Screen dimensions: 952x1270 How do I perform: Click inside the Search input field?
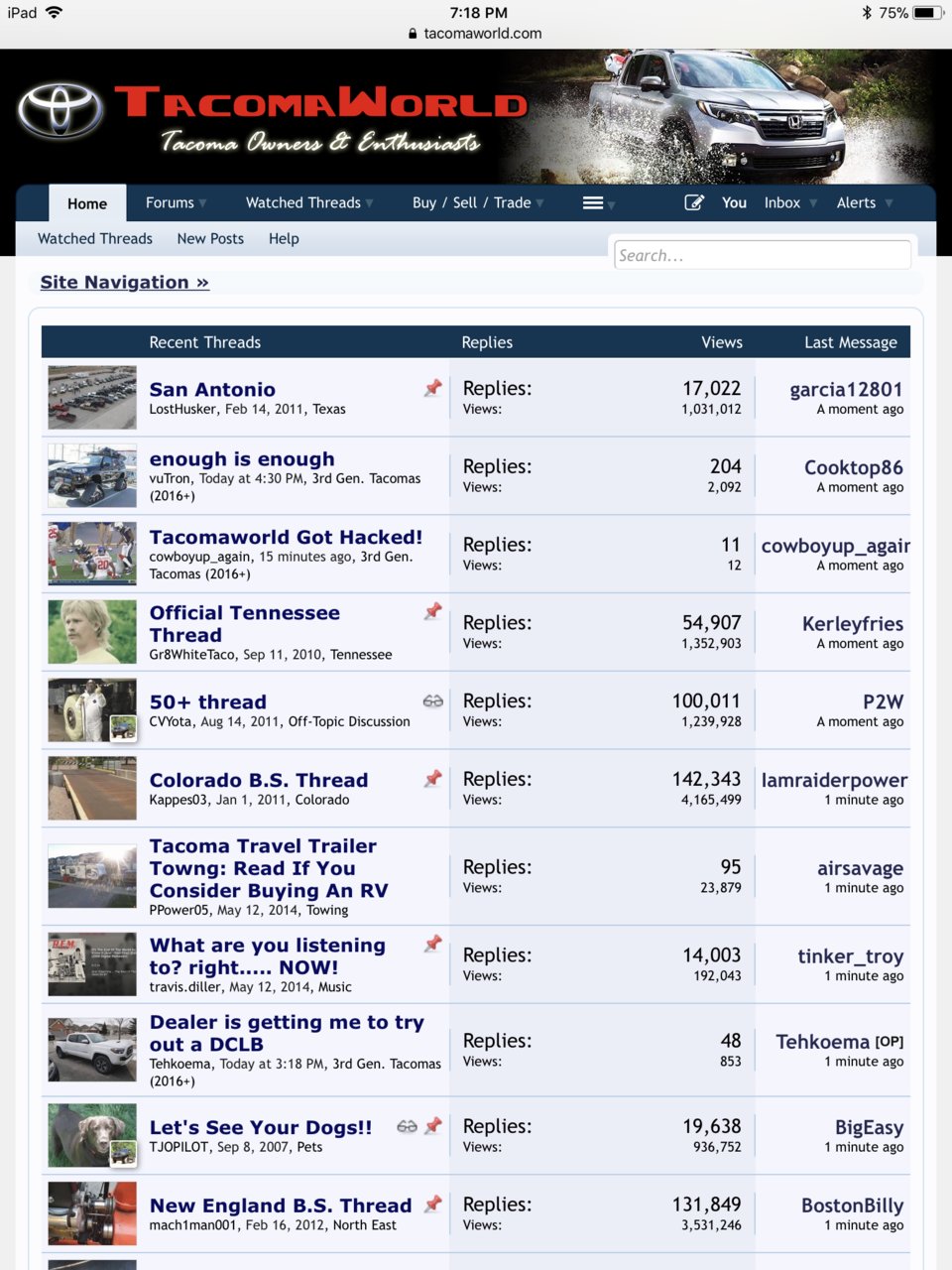pyautogui.click(x=762, y=255)
